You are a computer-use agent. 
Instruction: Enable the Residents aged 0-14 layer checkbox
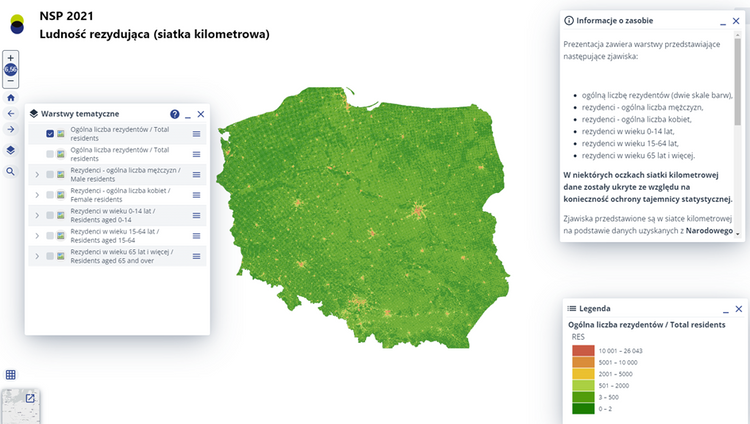pyautogui.click(x=50, y=216)
